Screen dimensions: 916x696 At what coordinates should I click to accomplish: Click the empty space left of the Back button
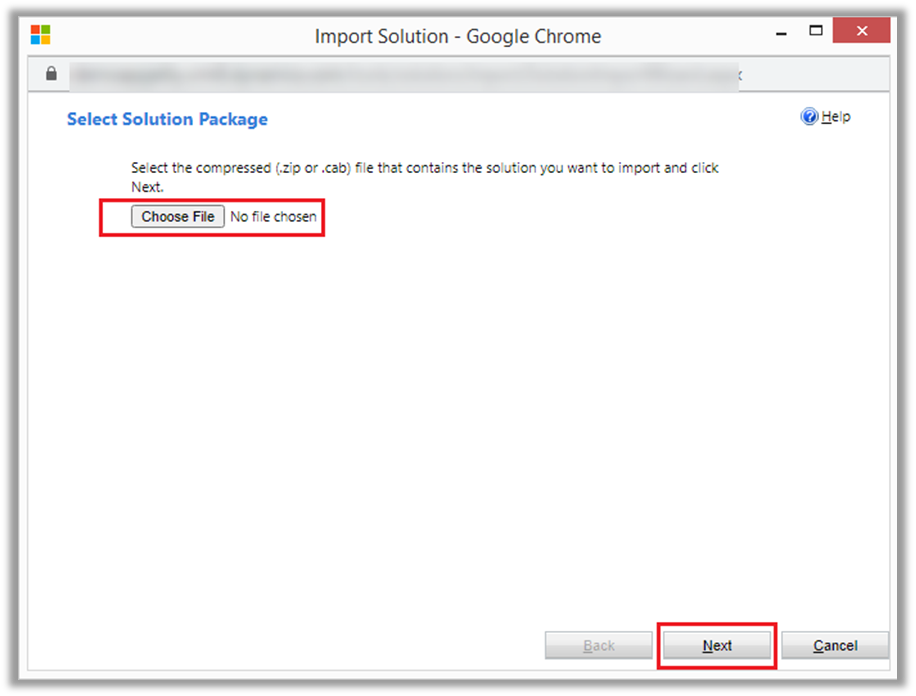300,646
